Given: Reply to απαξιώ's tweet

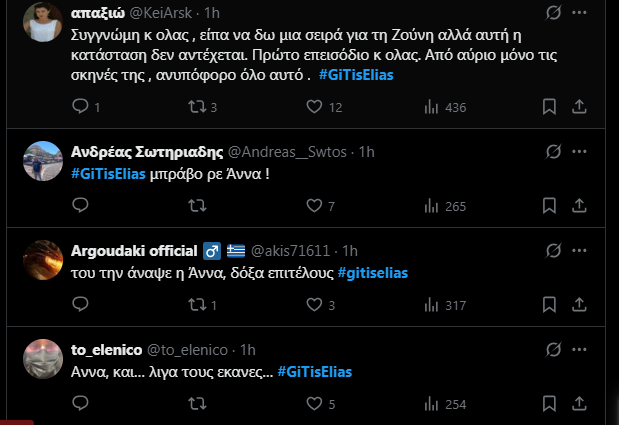Looking at the screenshot, I should pos(82,107).
